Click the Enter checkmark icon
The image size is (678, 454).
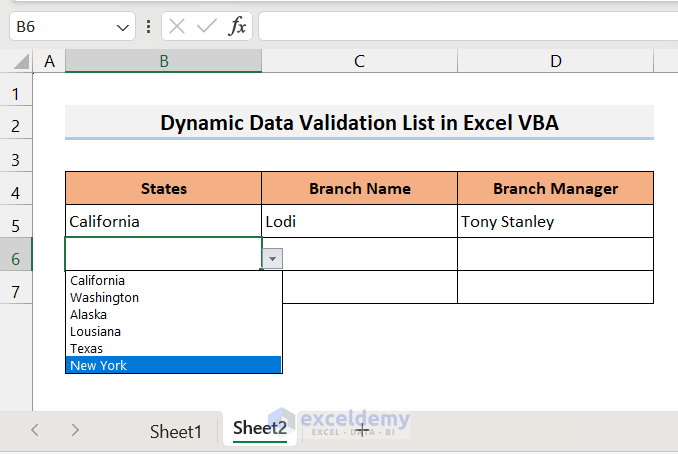[x=206, y=27]
